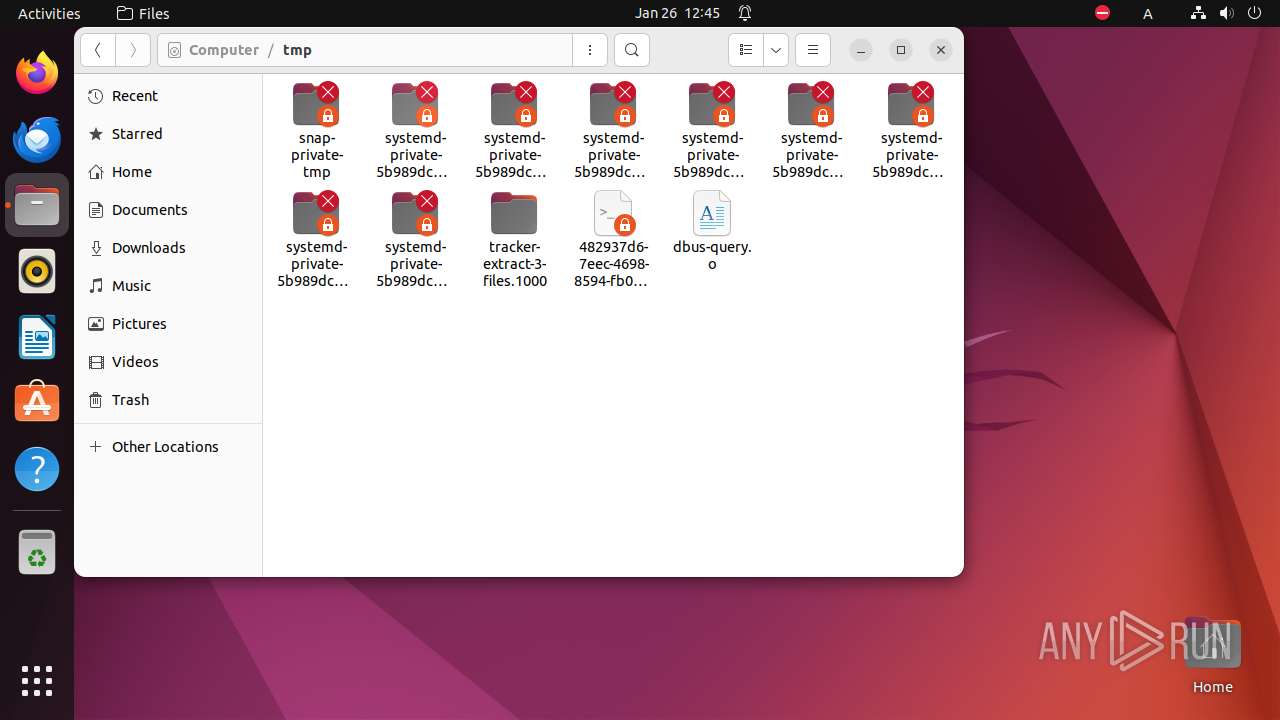Open the Files app menu in the top bar
1280x720 pixels.
[x=143, y=13]
